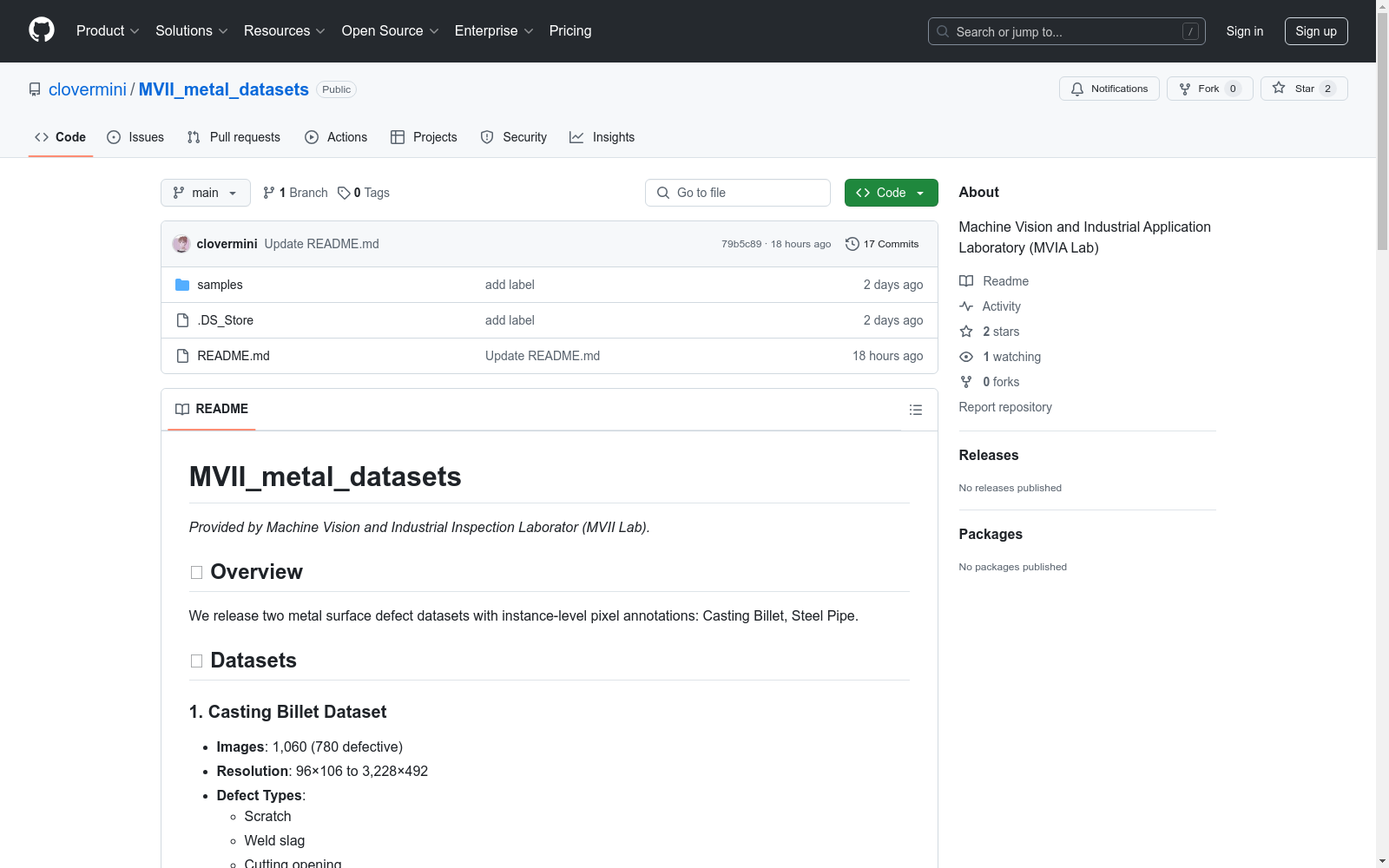Click the .DS_Store file icon
The width and height of the screenshot is (1389, 868).
click(182, 320)
